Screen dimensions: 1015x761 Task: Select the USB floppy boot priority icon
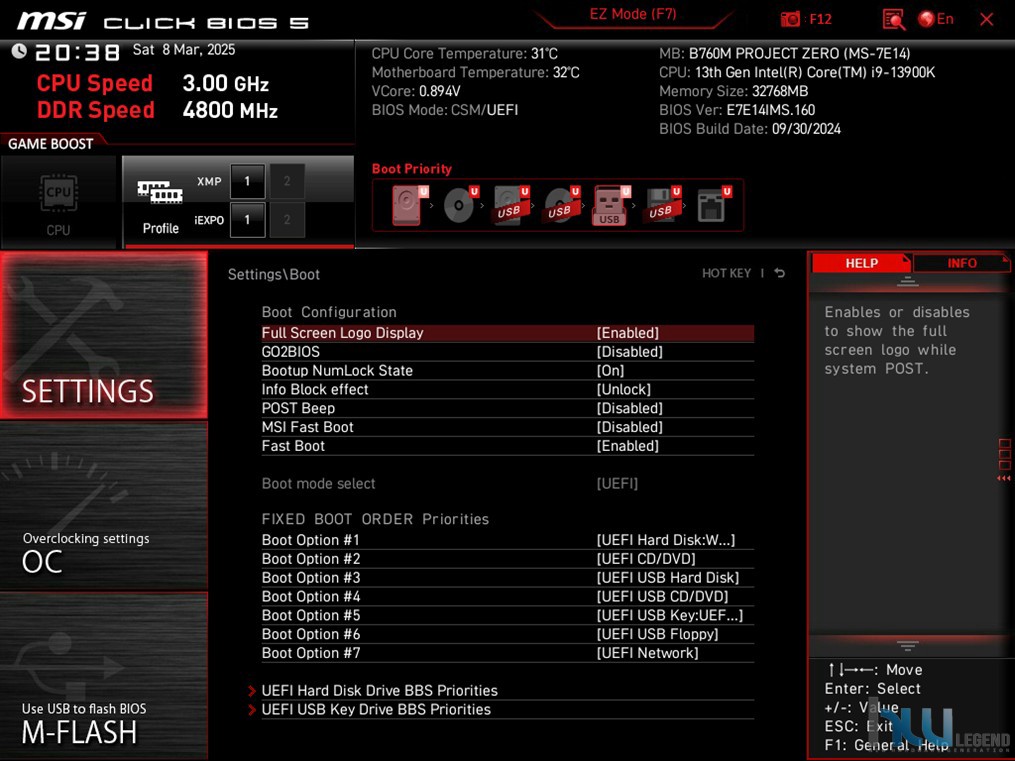[x=662, y=205]
